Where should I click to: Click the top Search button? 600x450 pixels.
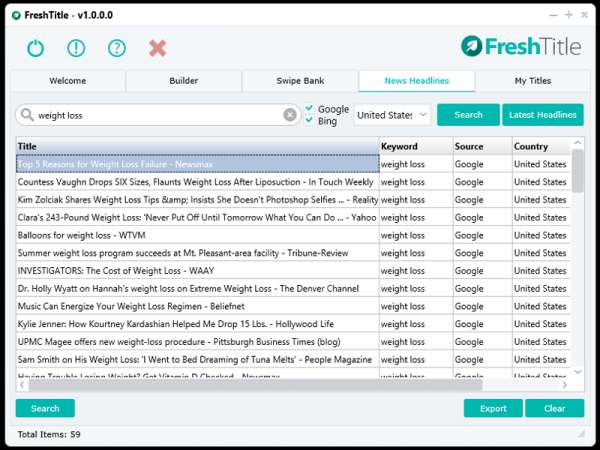point(468,115)
